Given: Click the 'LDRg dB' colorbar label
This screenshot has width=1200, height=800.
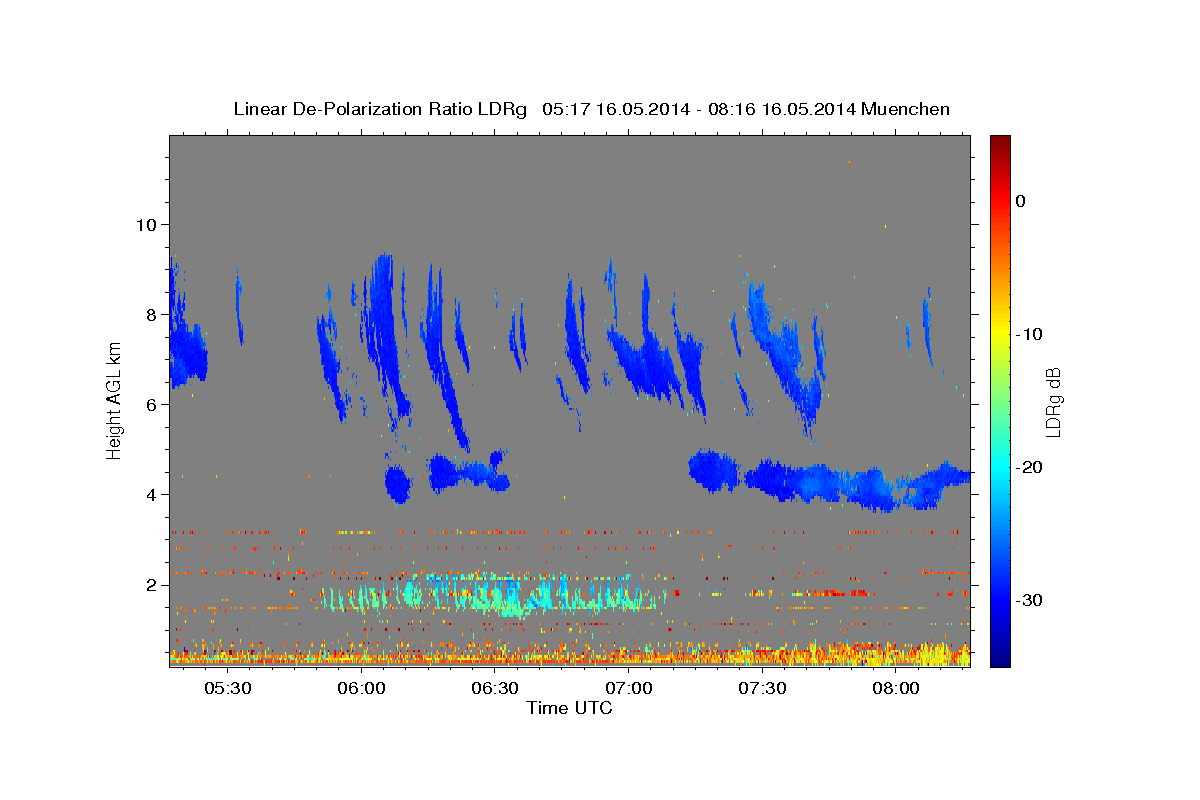Looking at the screenshot, I should [x=1053, y=402].
